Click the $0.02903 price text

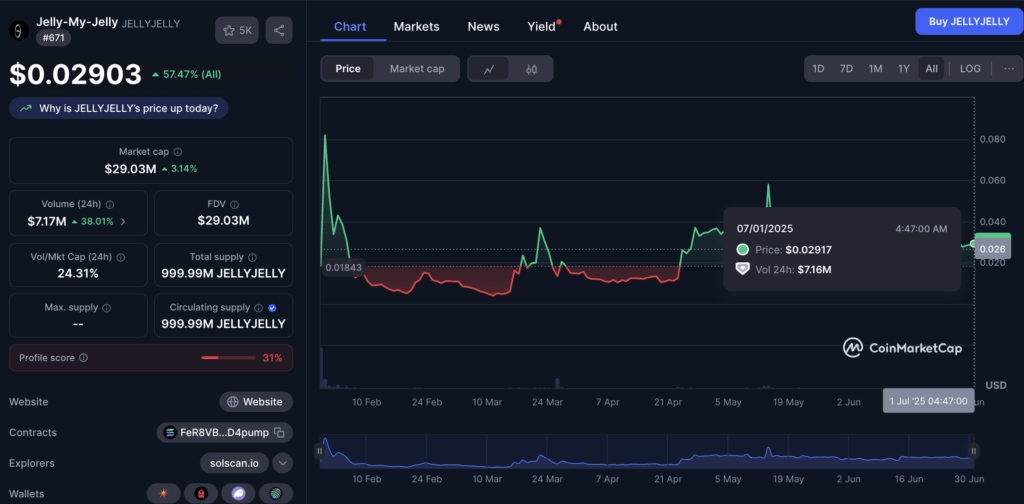pos(75,74)
